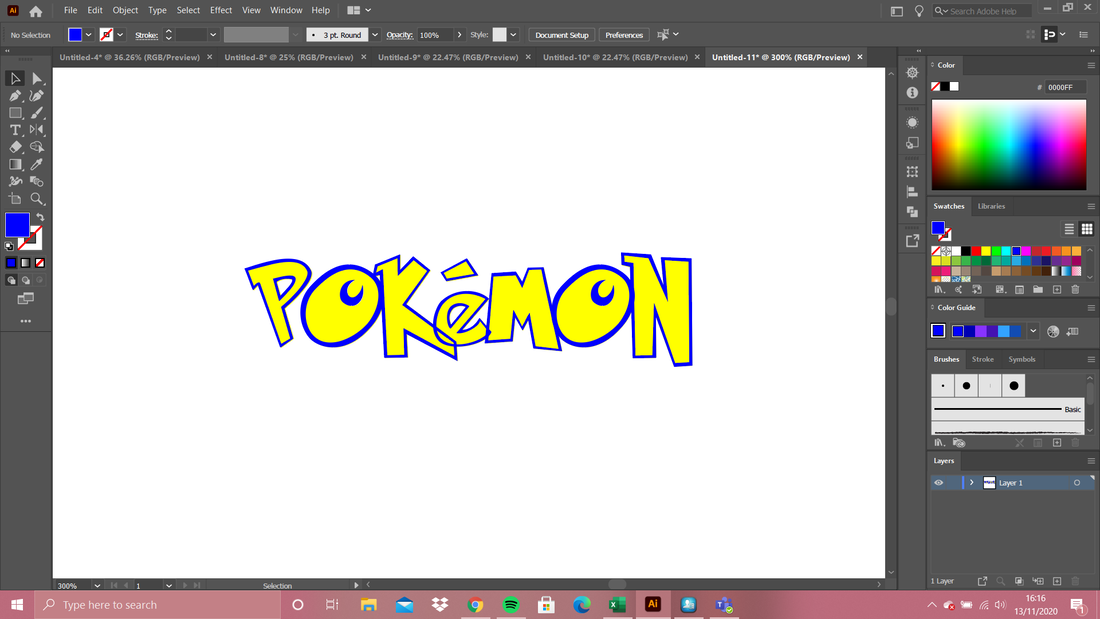Open the stroke color dropdown

tap(120, 34)
